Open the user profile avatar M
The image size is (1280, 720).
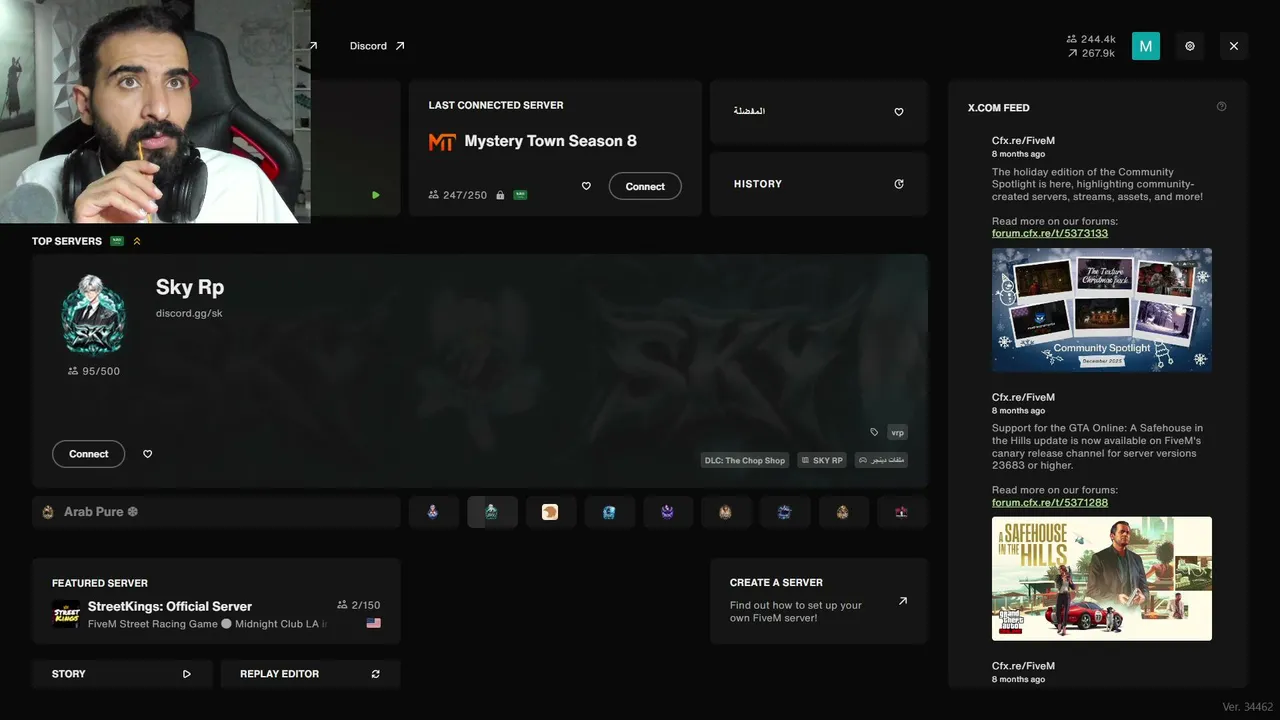coord(1146,46)
